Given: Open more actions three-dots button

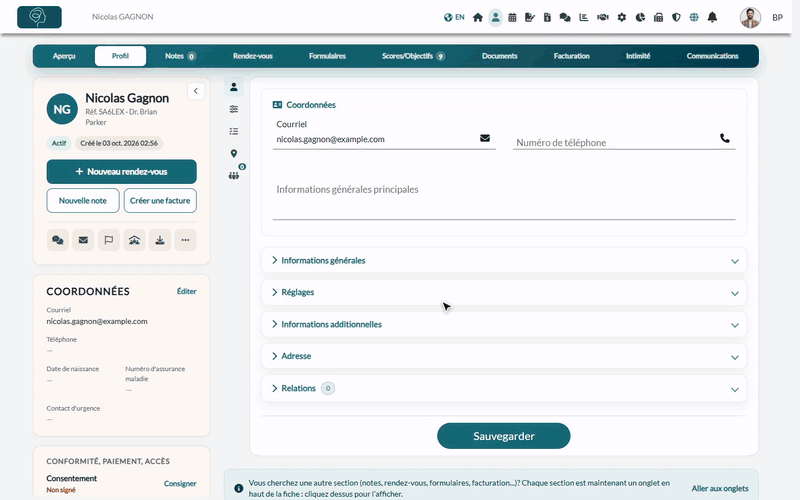Looking at the screenshot, I should tap(185, 240).
